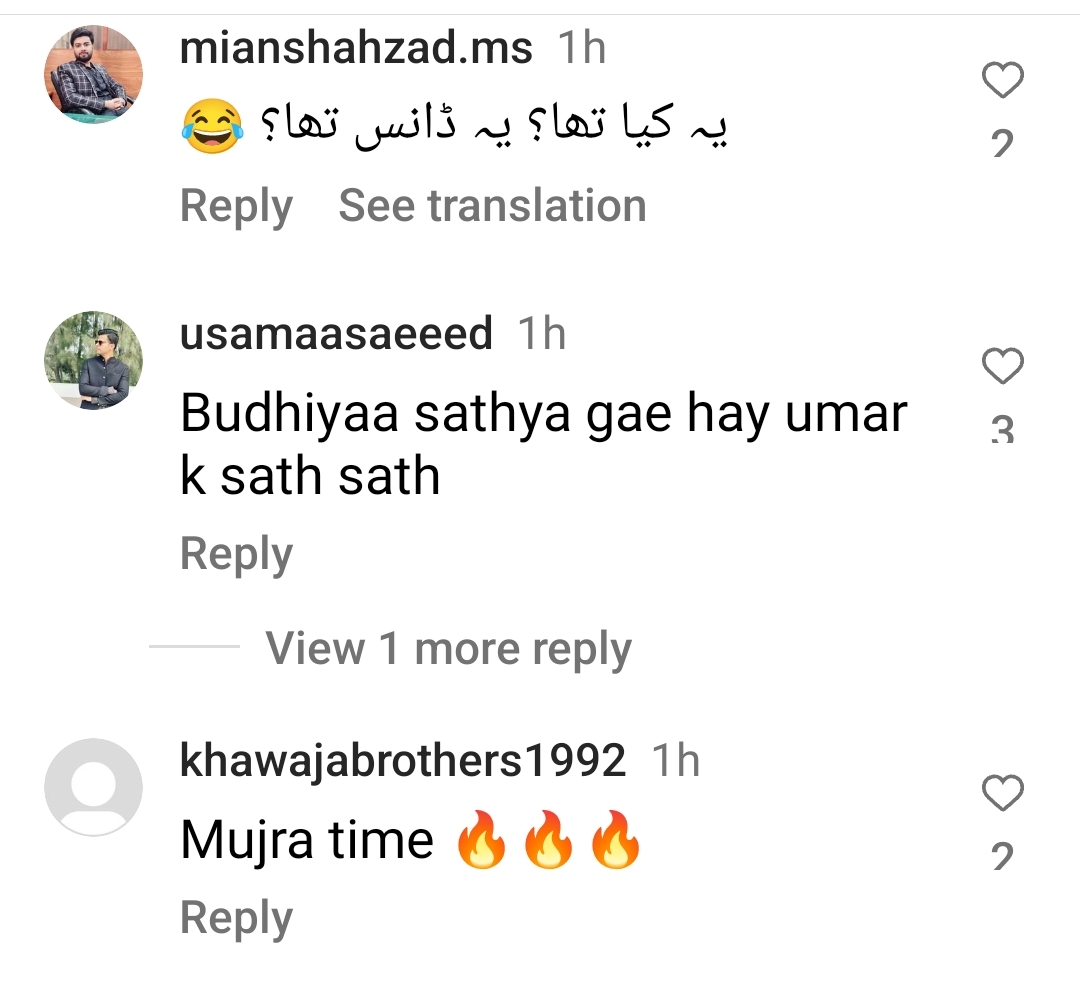Select the Budhiyaa sathya gae comment text

pos(543,444)
